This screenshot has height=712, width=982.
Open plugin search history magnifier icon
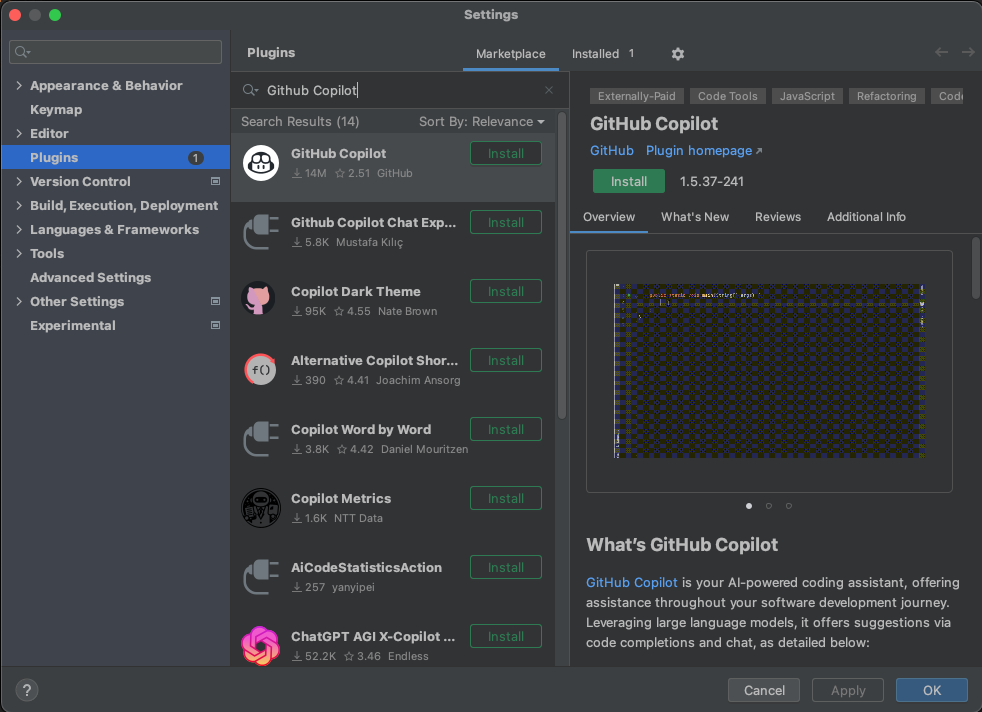(250, 90)
